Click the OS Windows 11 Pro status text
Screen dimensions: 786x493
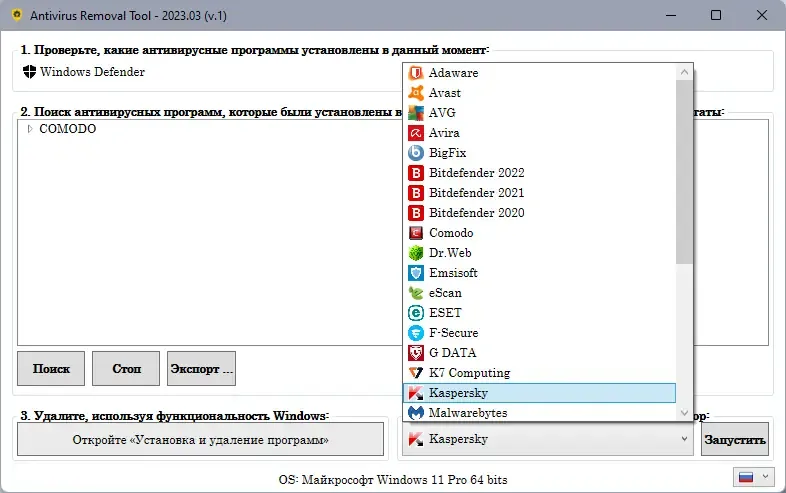tap(393, 480)
